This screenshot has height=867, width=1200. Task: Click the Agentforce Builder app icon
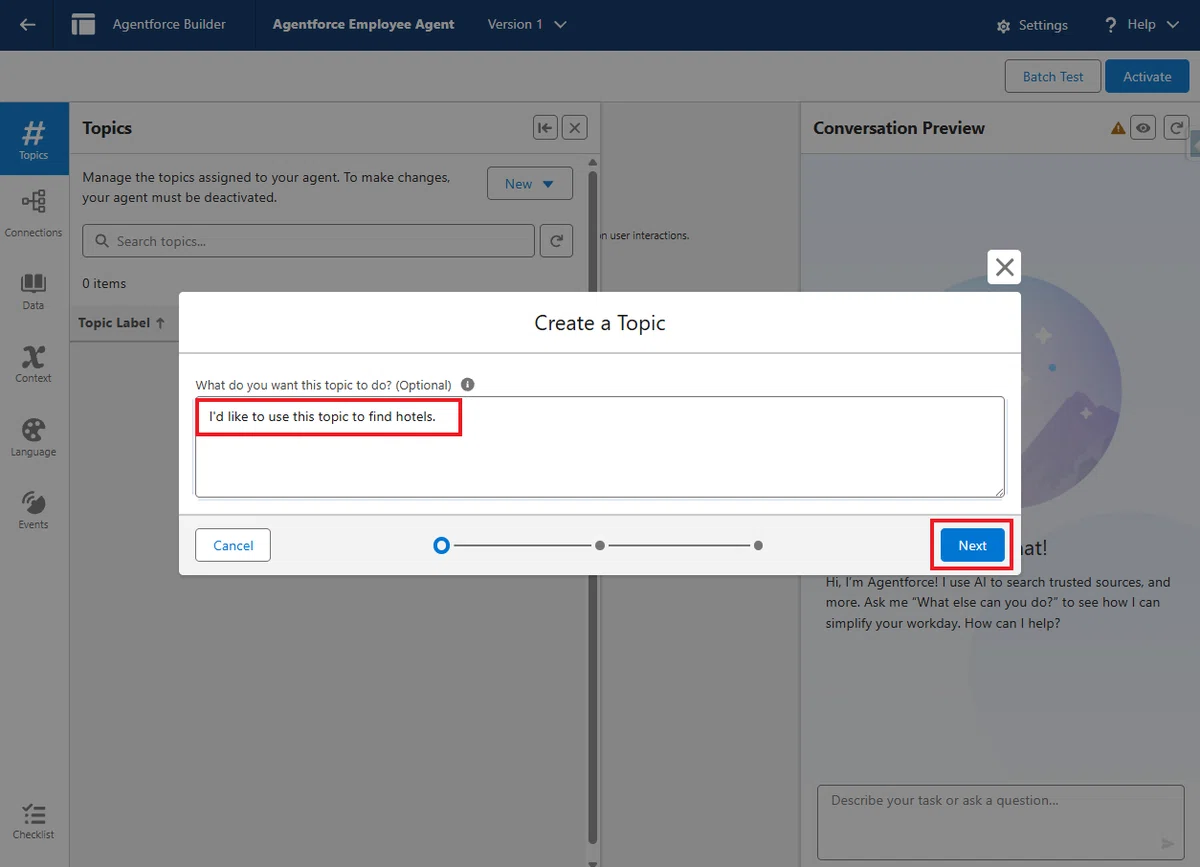click(x=83, y=25)
